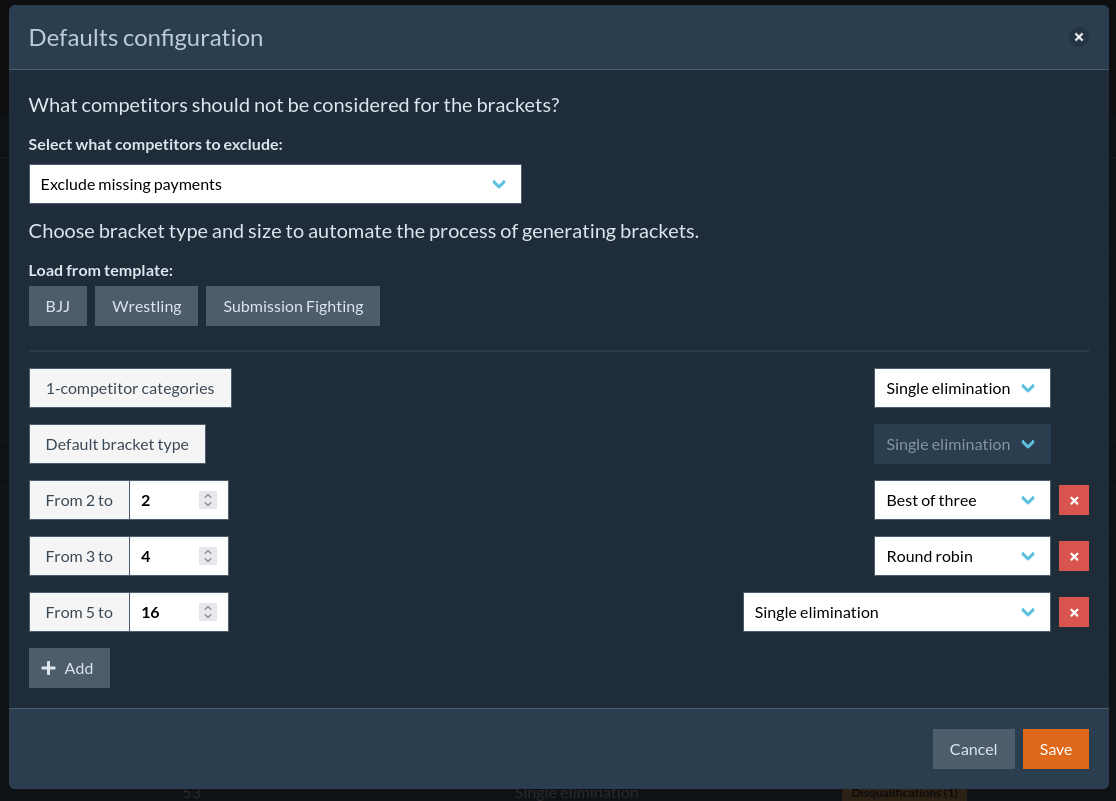Delete the From 5 to 16 rule

1074,612
